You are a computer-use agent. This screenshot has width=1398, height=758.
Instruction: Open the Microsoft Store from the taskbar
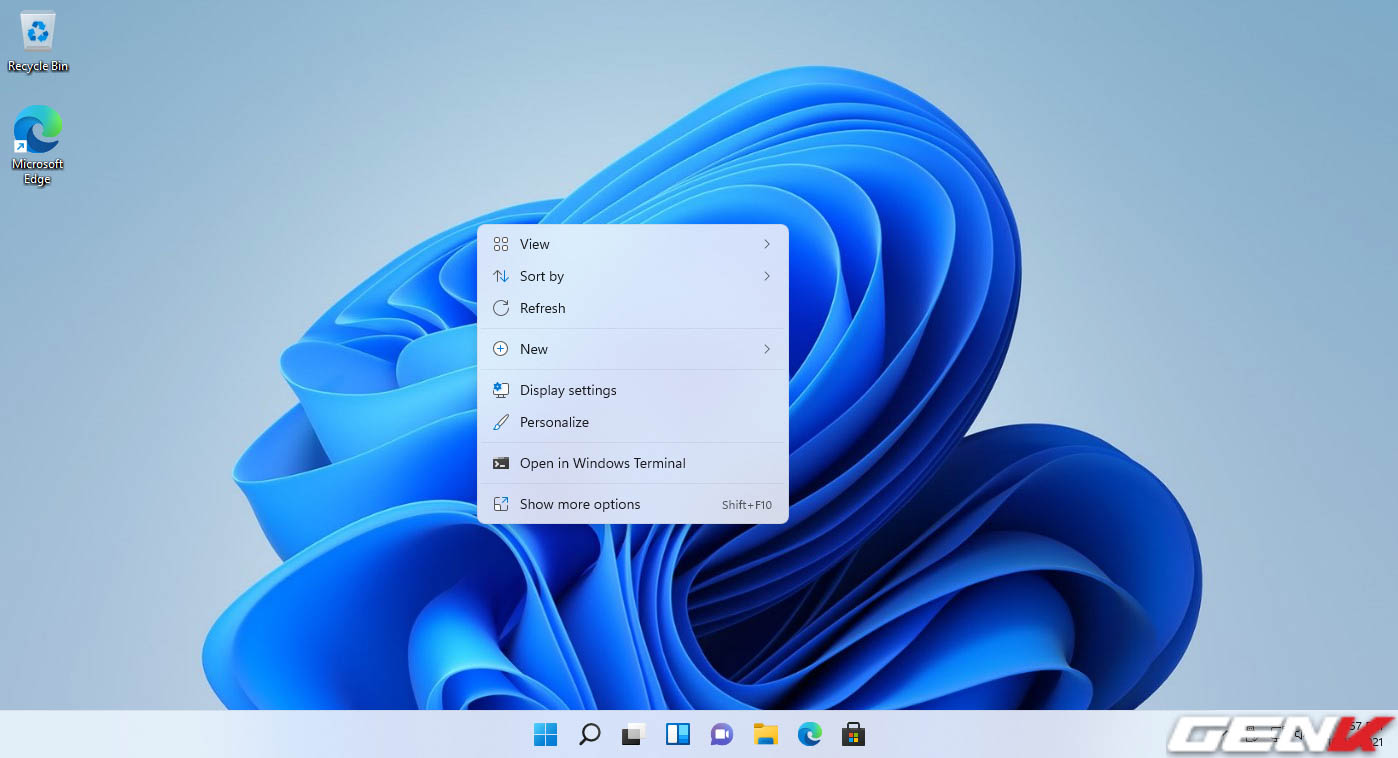coord(853,734)
